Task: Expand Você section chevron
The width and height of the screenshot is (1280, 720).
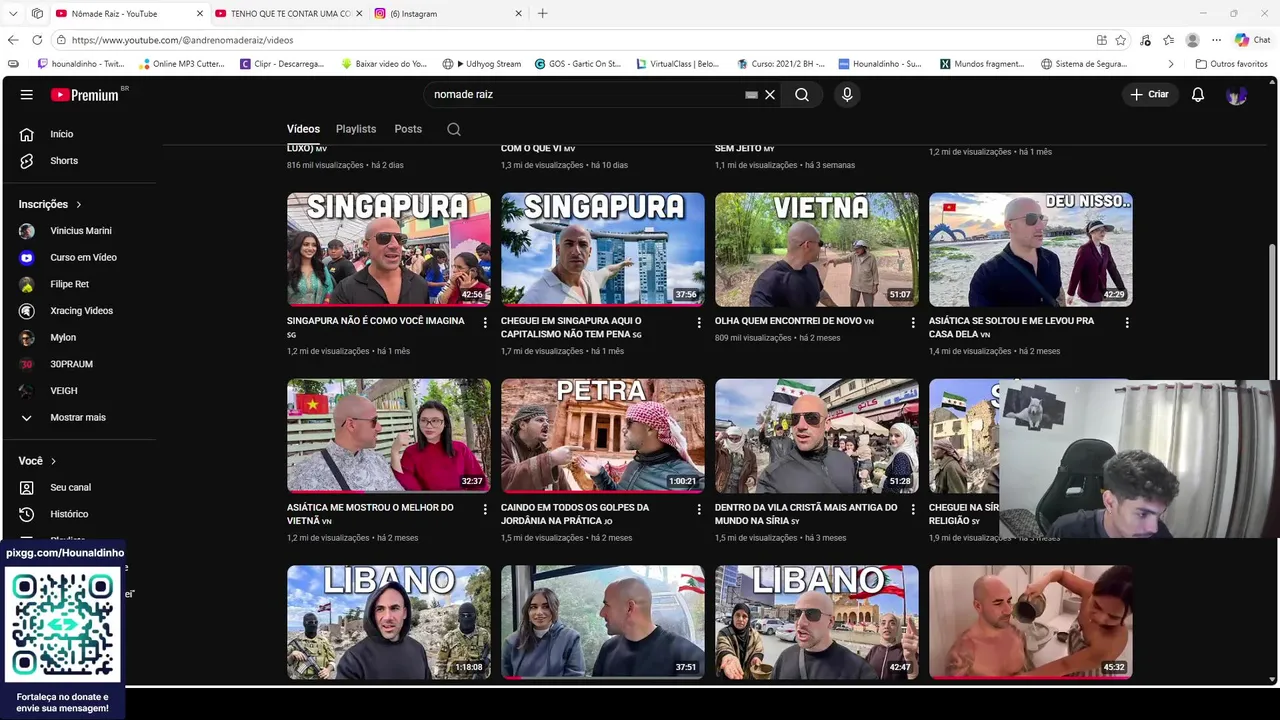Action: click(x=54, y=461)
